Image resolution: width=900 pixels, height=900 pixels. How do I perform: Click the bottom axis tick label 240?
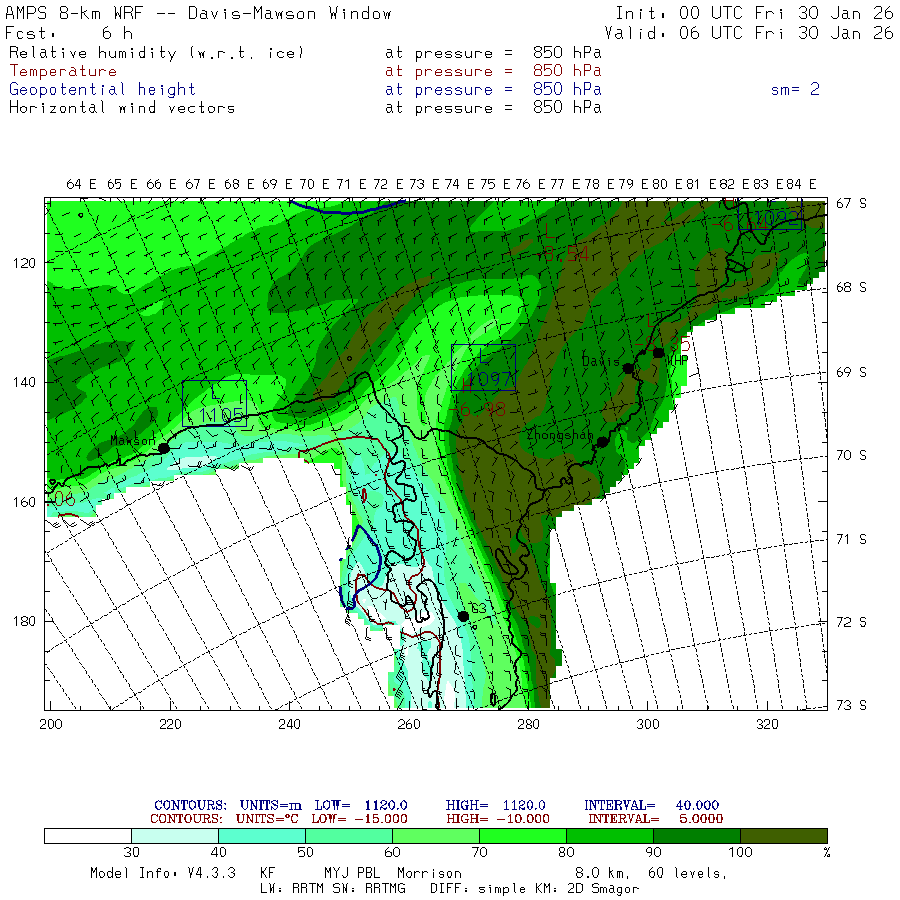click(289, 724)
